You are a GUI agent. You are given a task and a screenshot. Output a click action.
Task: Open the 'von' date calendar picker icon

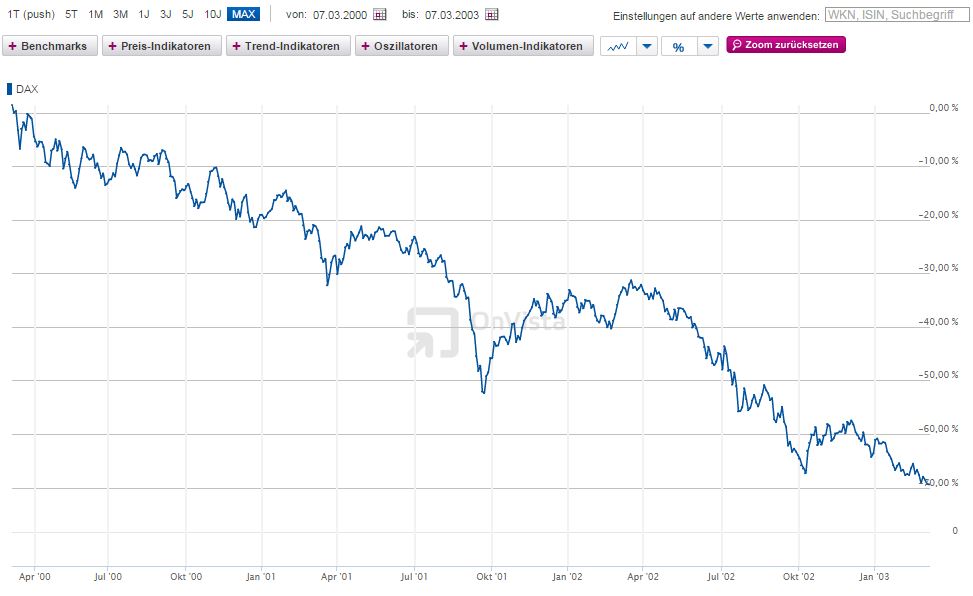tap(380, 14)
